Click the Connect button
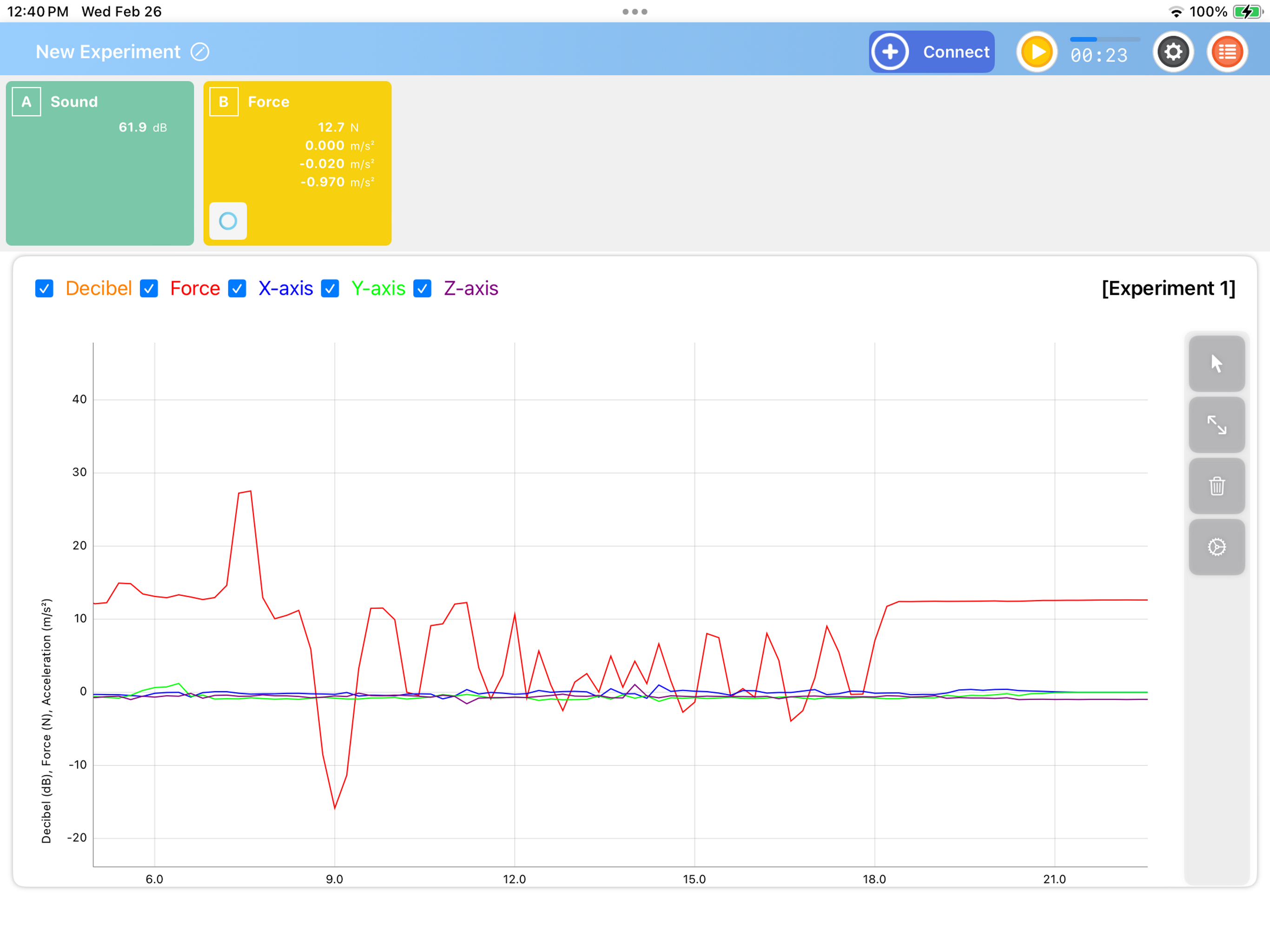Screen dimensions: 1270x952 pos(931,52)
